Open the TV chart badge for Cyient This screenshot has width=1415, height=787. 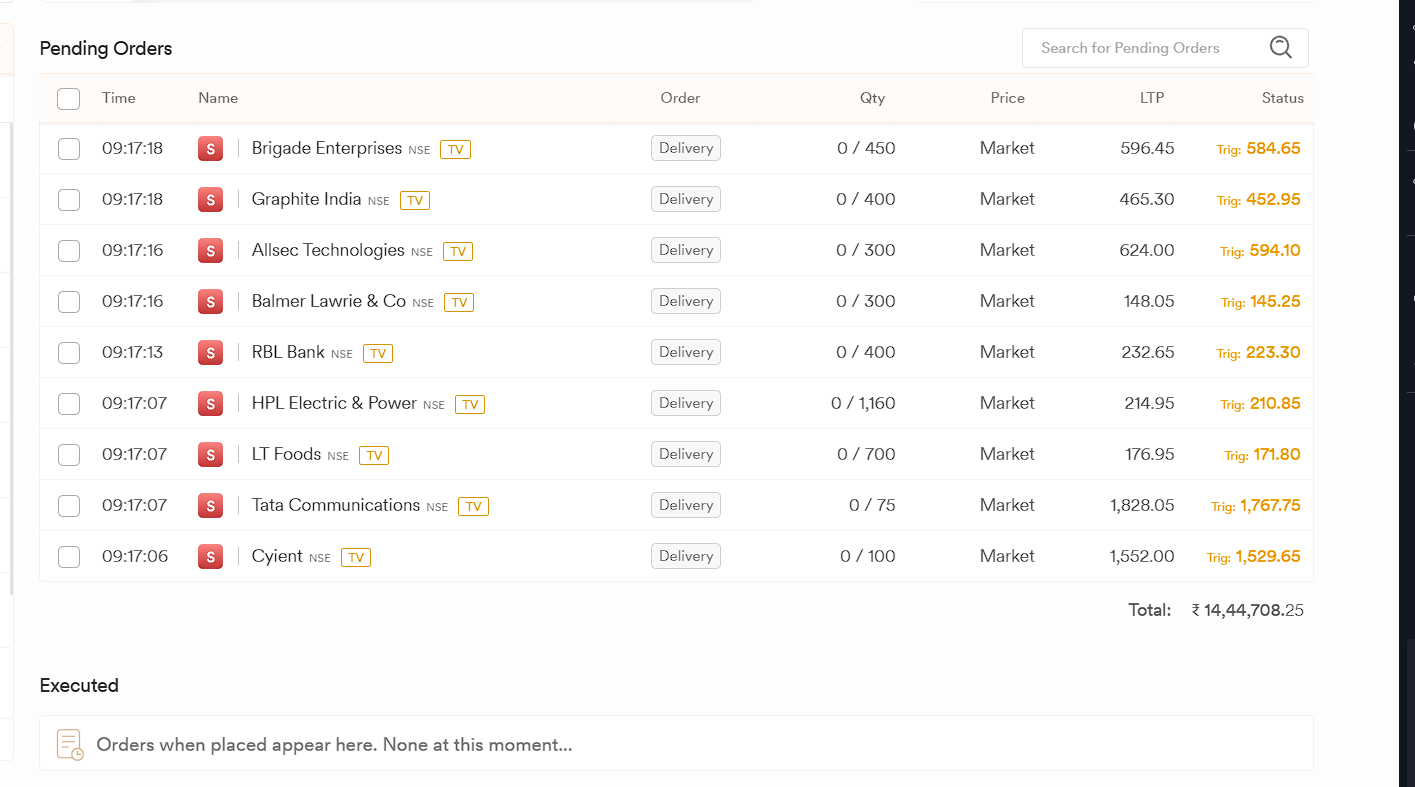pos(356,558)
